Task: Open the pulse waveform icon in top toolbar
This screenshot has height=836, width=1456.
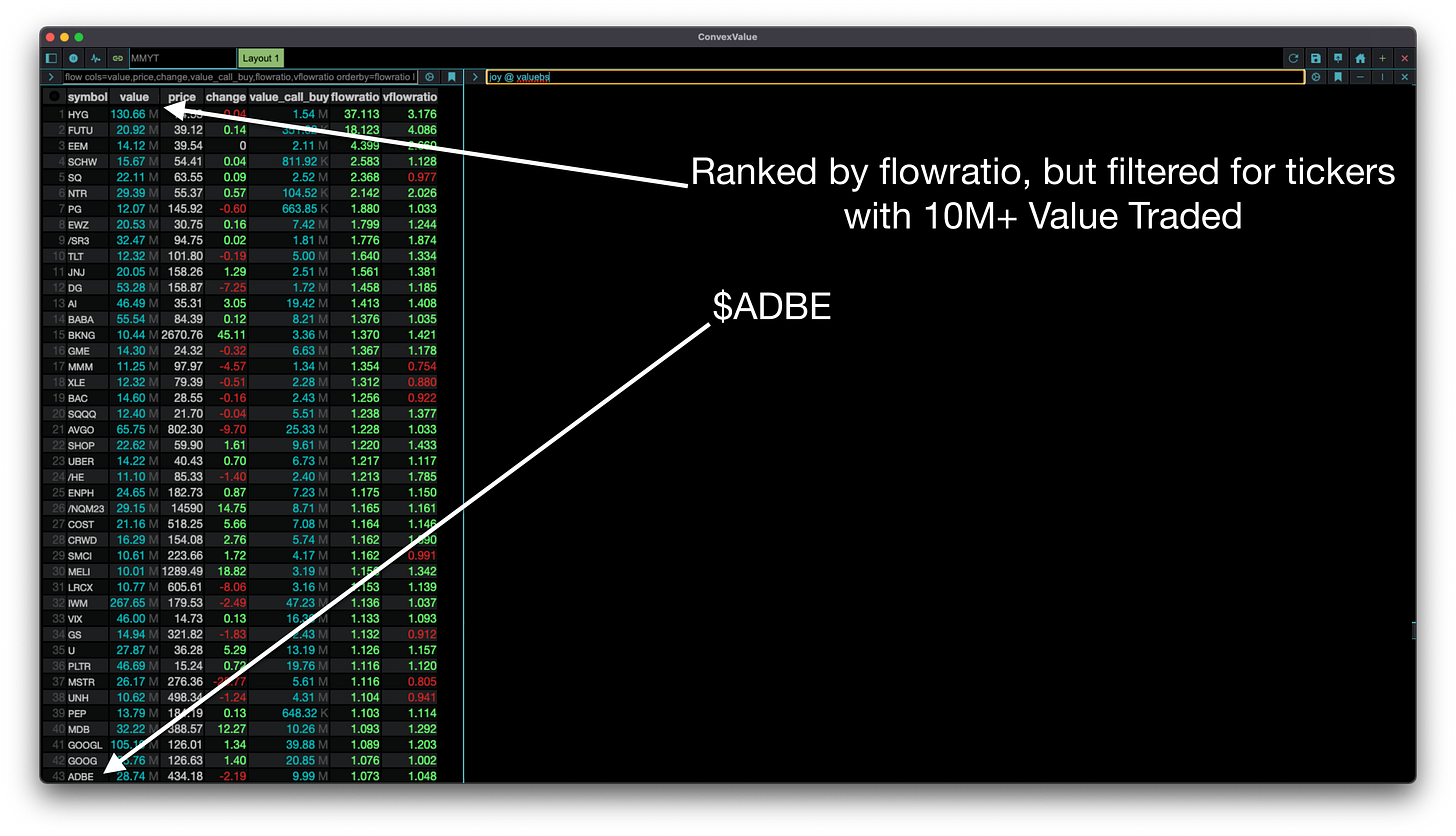Action: pos(97,59)
